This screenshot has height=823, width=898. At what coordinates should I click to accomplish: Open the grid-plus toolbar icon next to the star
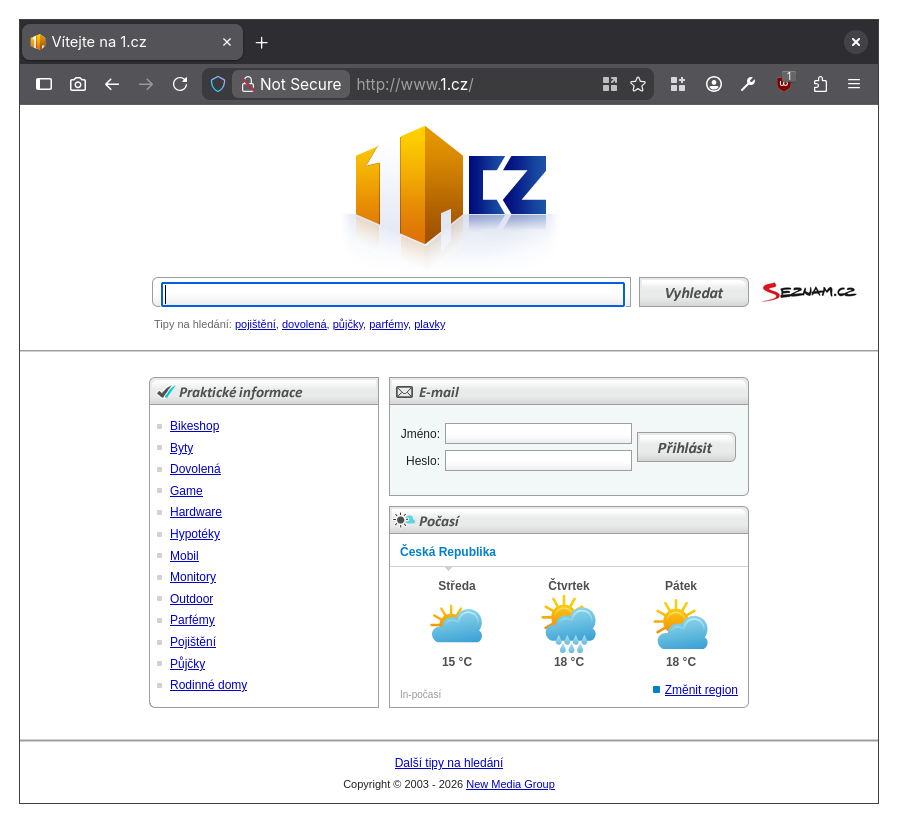[x=678, y=84]
